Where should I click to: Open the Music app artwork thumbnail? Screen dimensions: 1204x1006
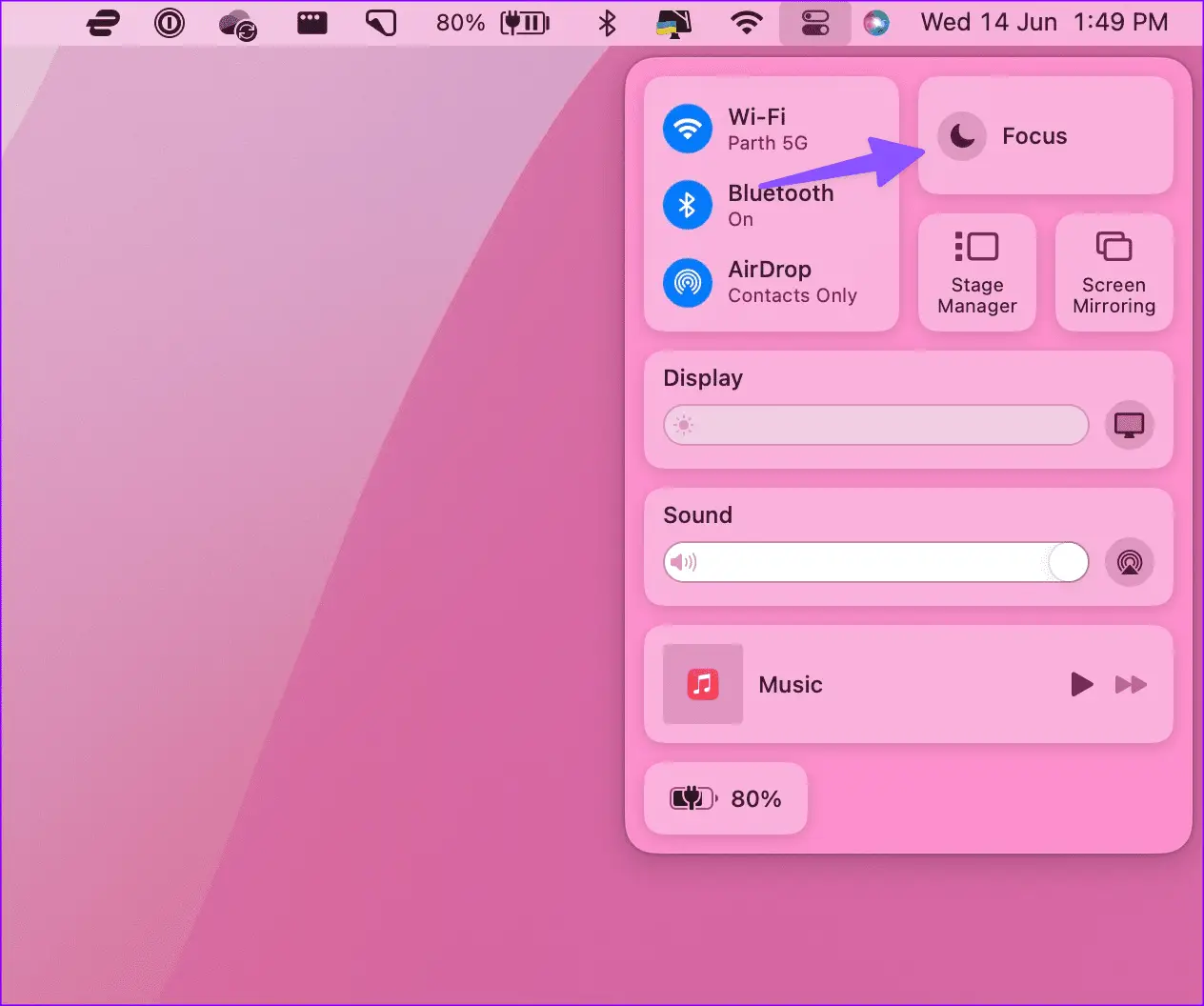tap(703, 684)
